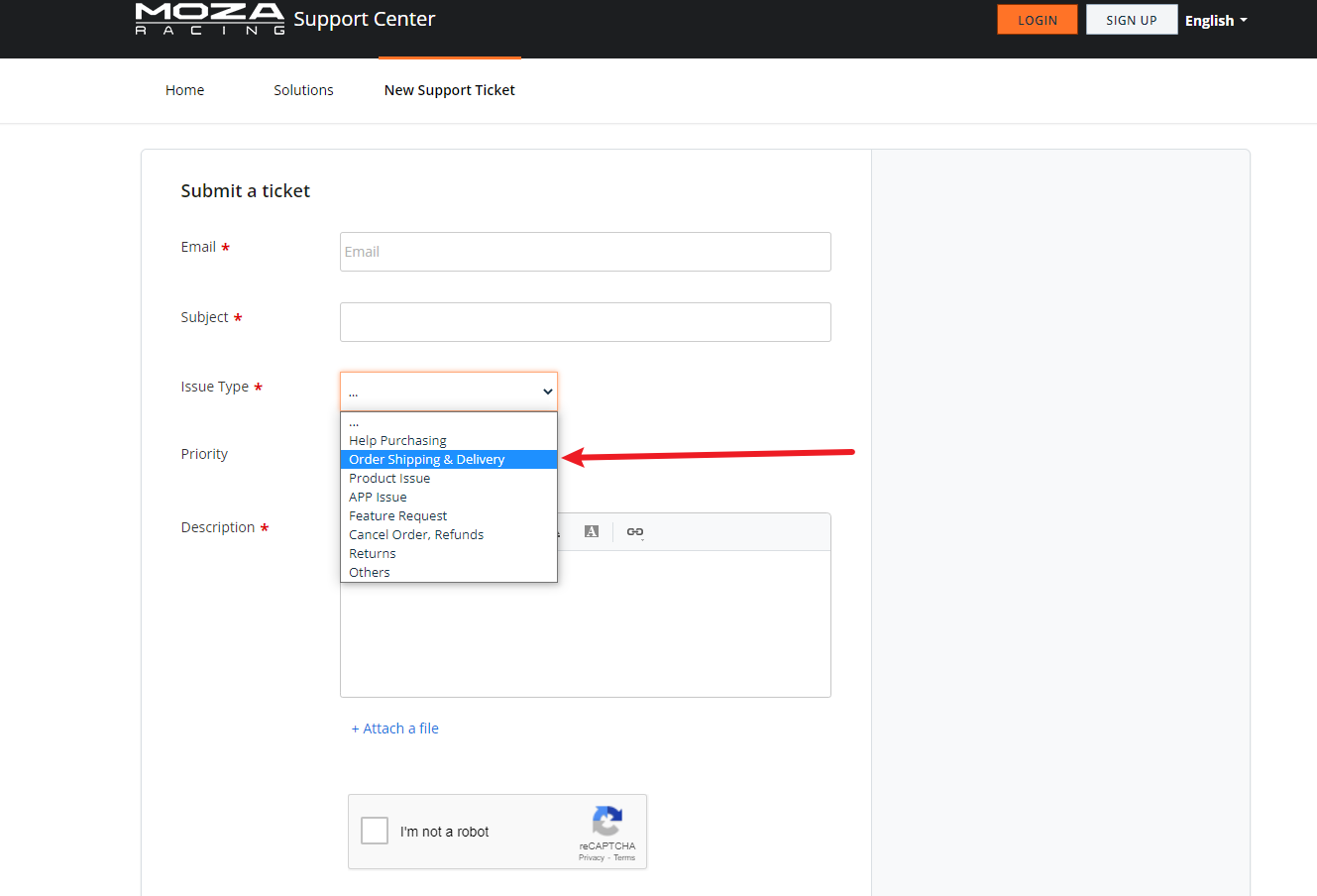Open the Solutions tab

303,90
